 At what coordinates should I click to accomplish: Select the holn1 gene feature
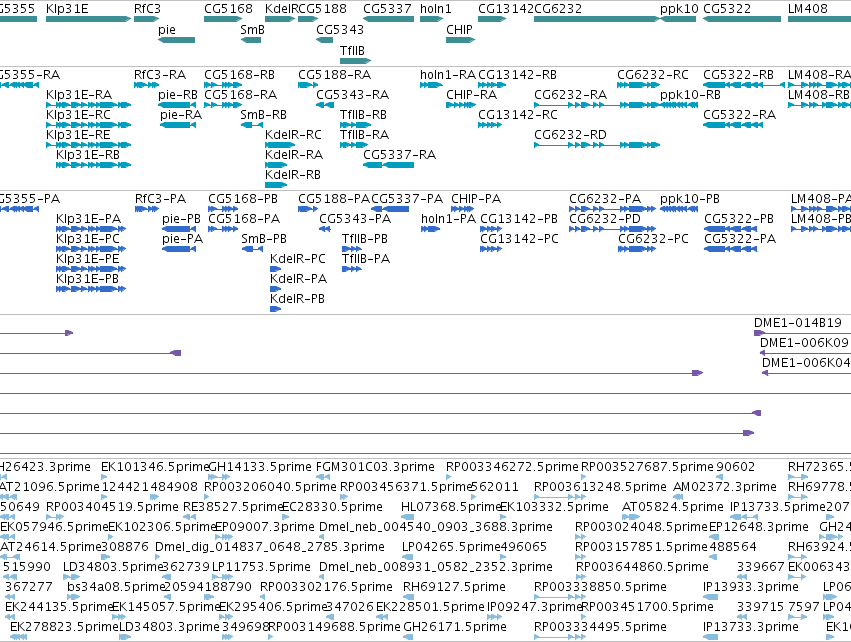pos(431,19)
